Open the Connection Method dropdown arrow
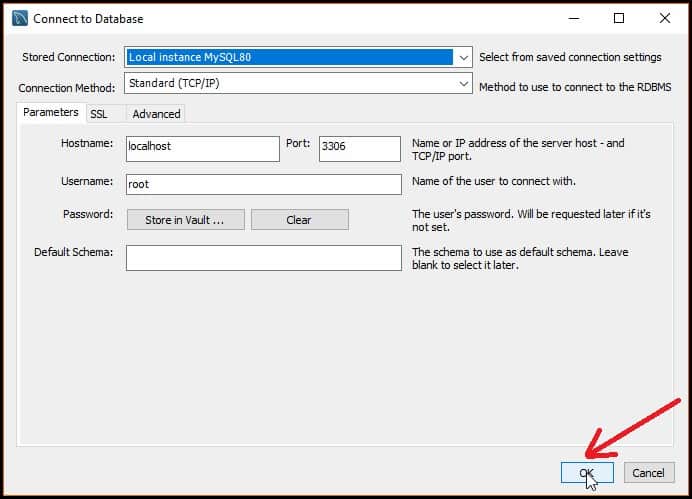This screenshot has width=692, height=499. (463, 84)
